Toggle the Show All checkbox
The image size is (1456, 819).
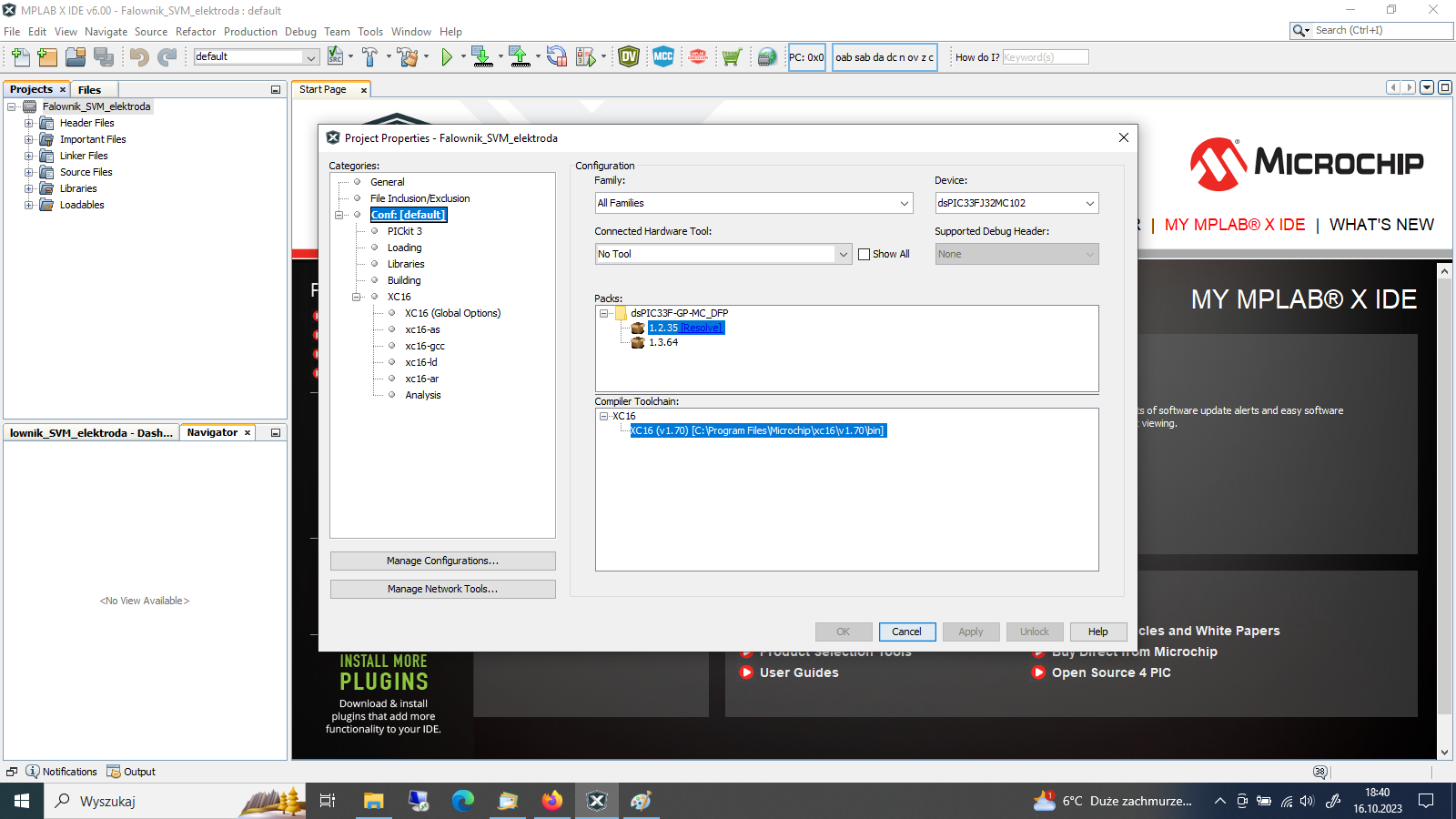pyautogui.click(x=864, y=254)
